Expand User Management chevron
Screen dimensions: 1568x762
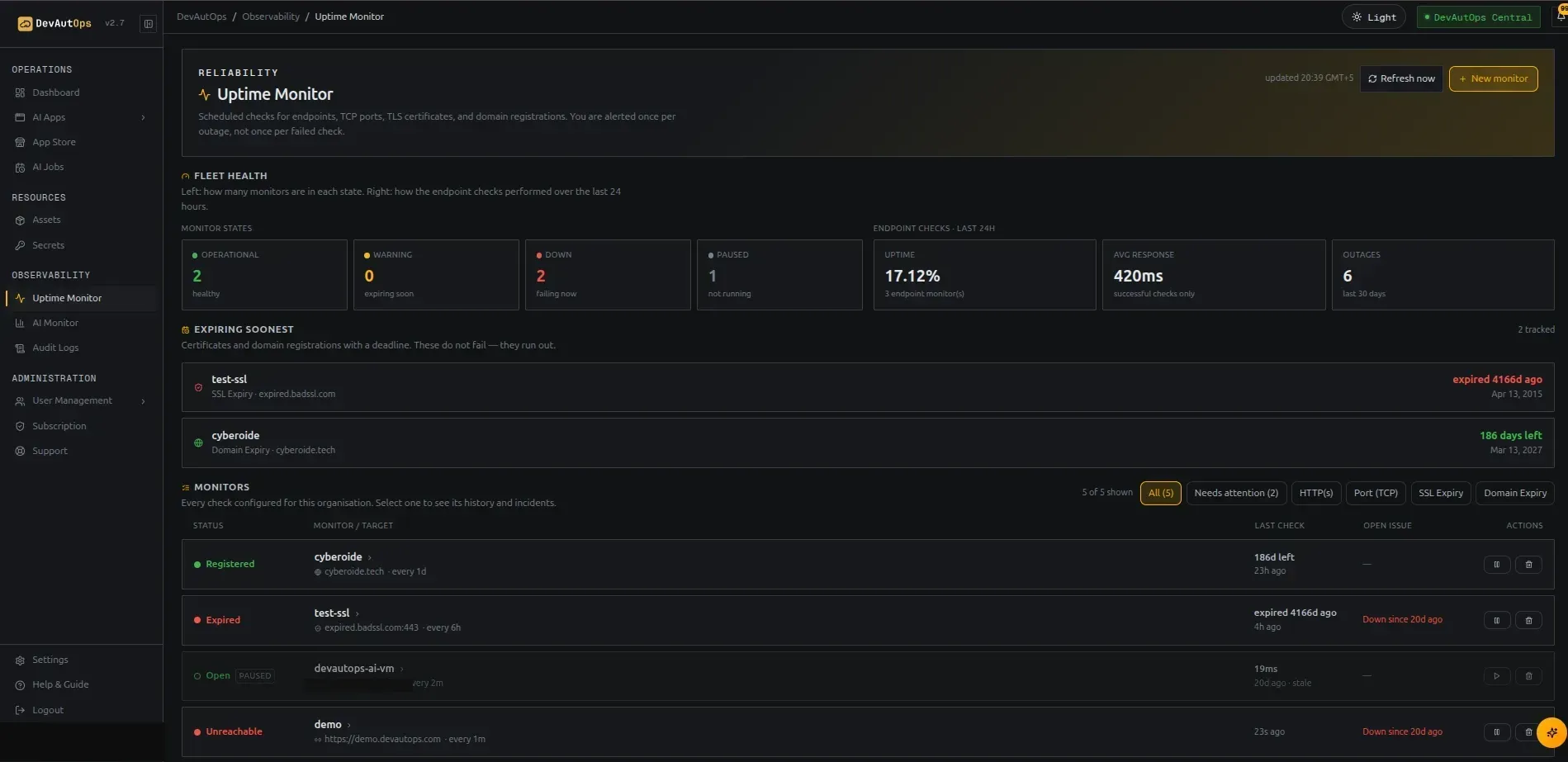point(144,401)
